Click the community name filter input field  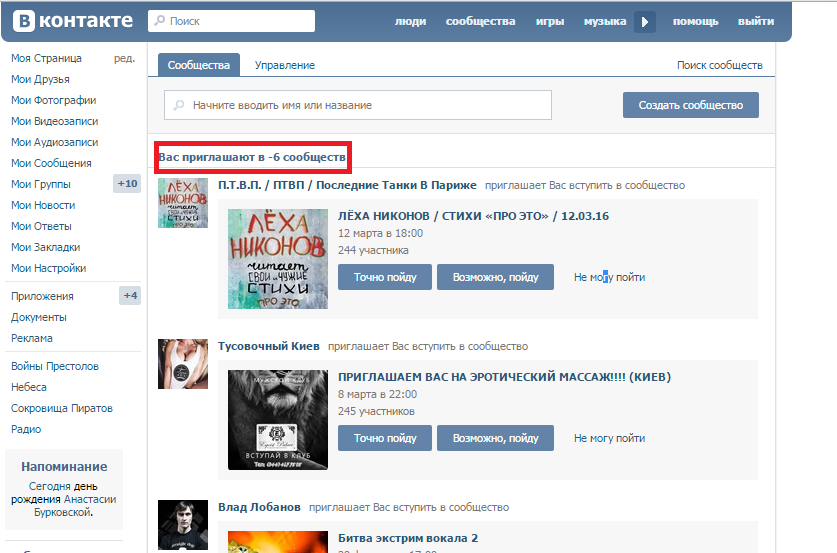click(358, 105)
